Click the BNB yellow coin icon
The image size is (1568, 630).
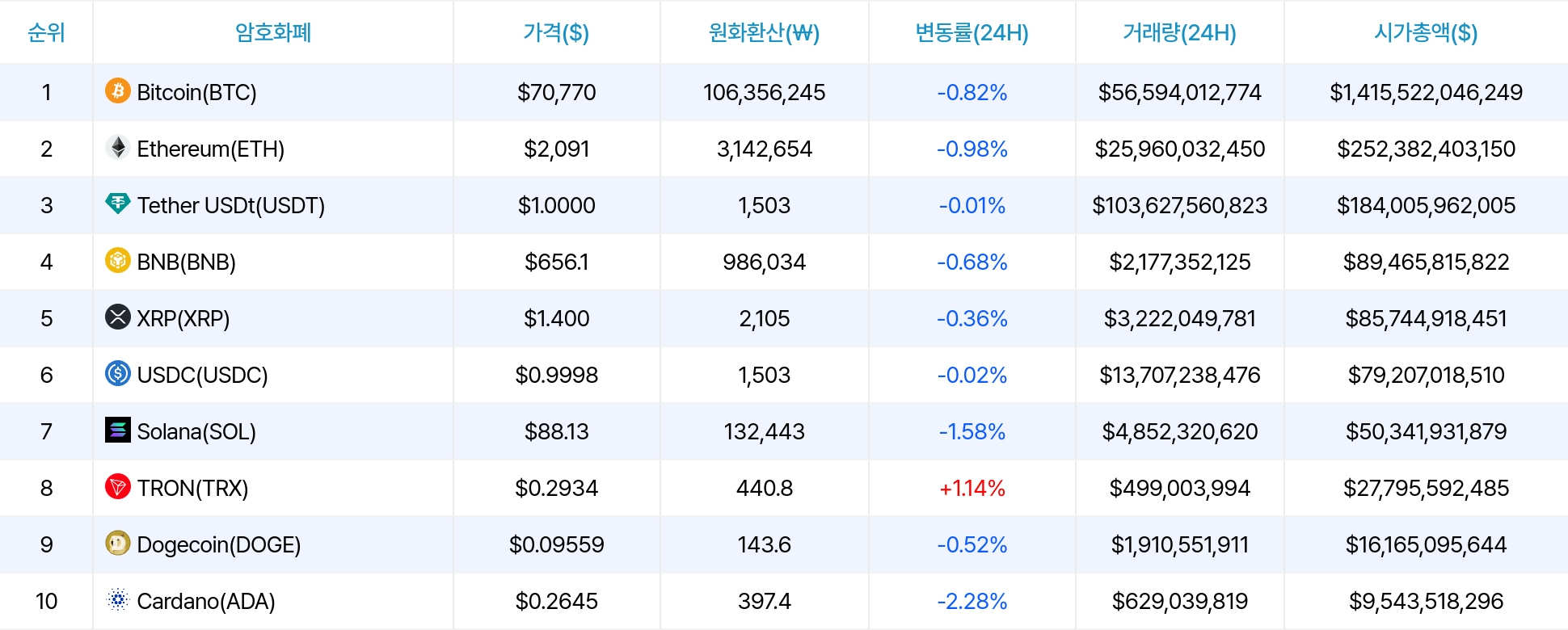click(x=118, y=260)
